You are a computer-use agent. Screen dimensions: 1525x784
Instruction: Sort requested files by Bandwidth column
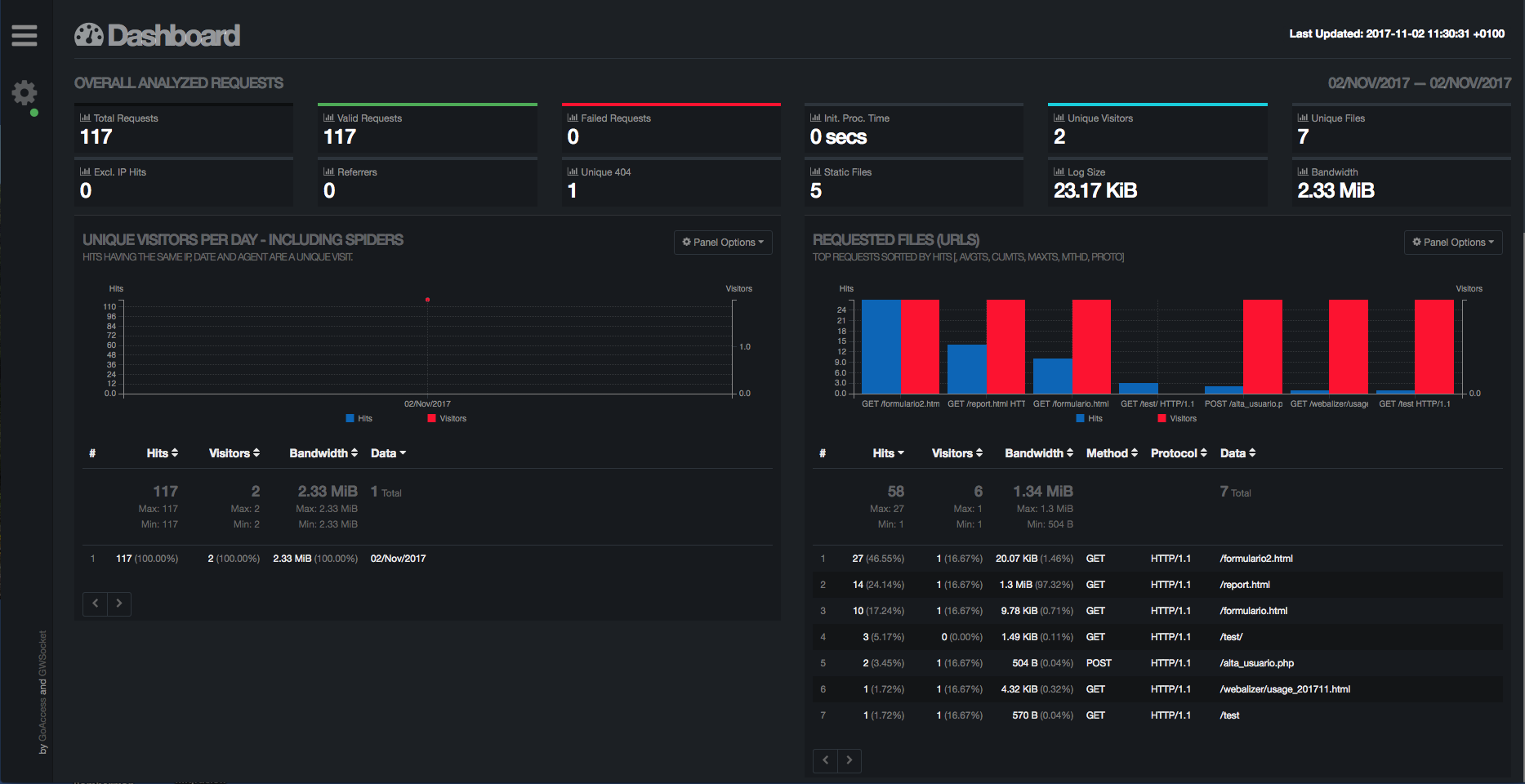tap(1039, 453)
